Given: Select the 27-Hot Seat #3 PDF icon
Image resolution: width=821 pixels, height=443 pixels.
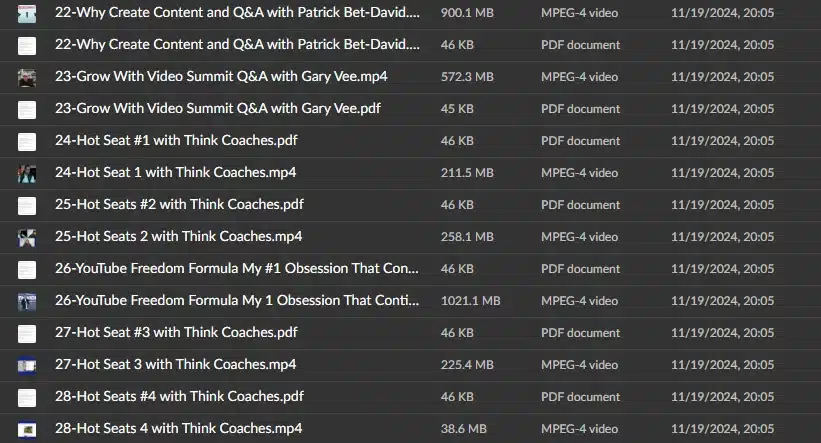Looking at the screenshot, I should pyautogui.click(x=27, y=333).
